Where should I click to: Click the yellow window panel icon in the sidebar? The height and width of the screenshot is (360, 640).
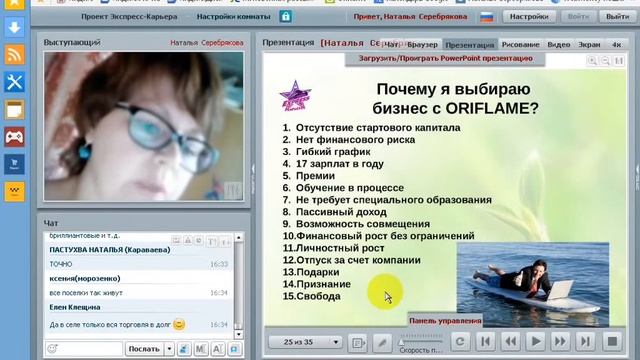tap(14, 109)
